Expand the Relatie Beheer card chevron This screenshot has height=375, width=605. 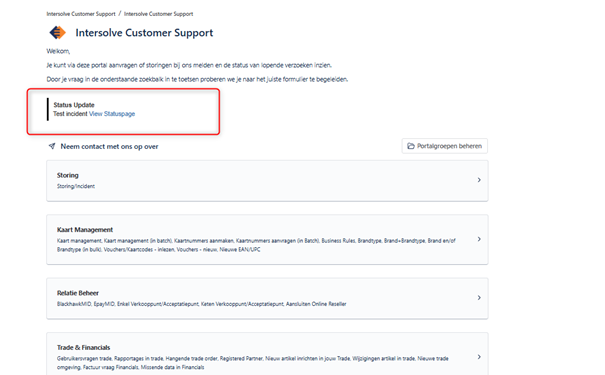tap(479, 297)
